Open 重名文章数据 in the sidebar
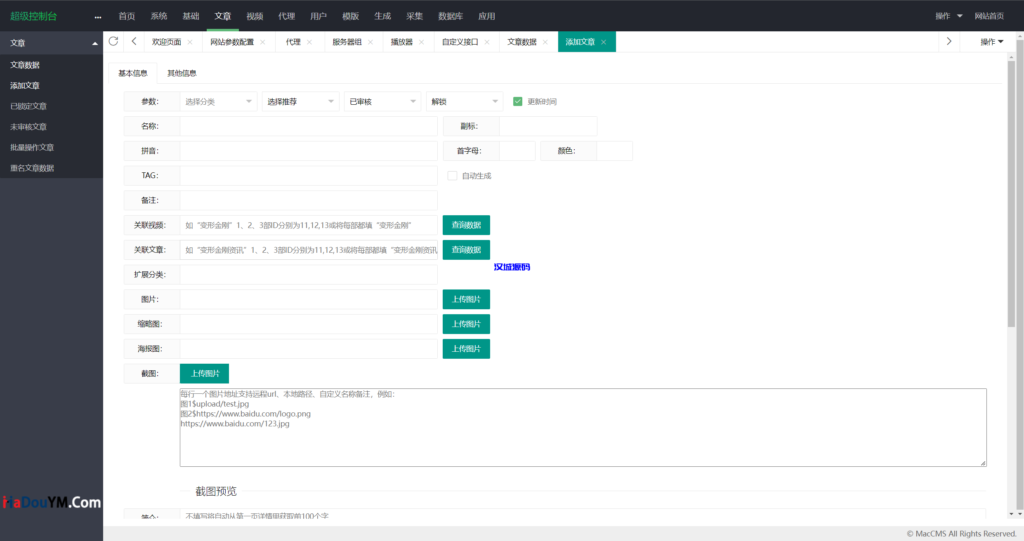This screenshot has height=541, width=1024. [32, 168]
